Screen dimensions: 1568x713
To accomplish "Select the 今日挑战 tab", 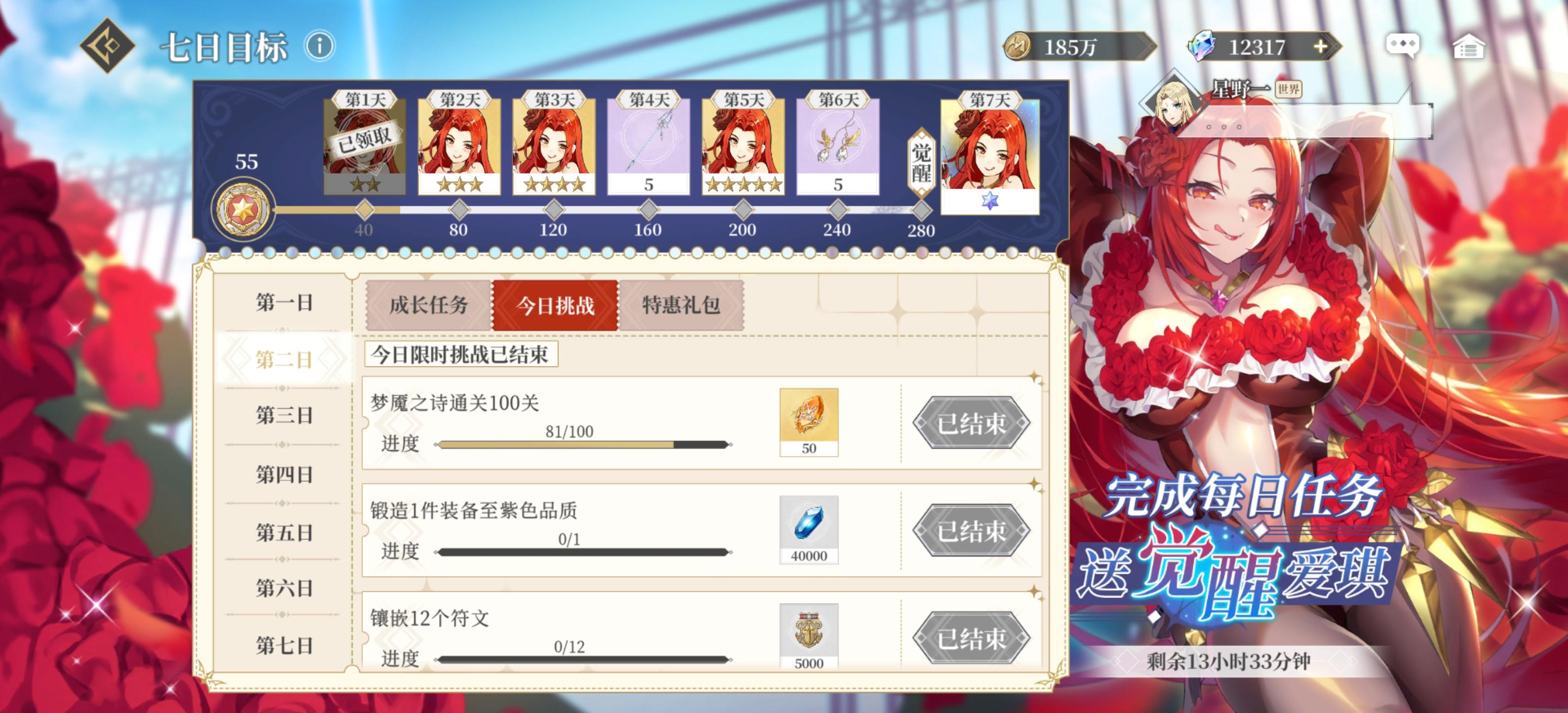I will click(555, 305).
